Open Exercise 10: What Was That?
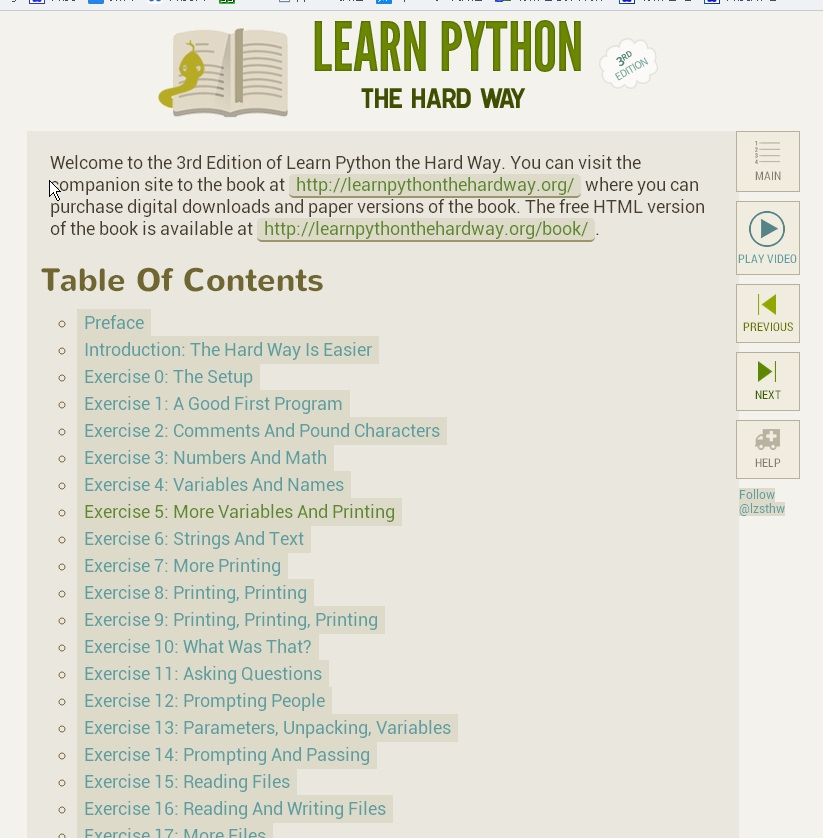The width and height of the screenshot is (823, 838). pyautogui.click(x=198, y=647)
